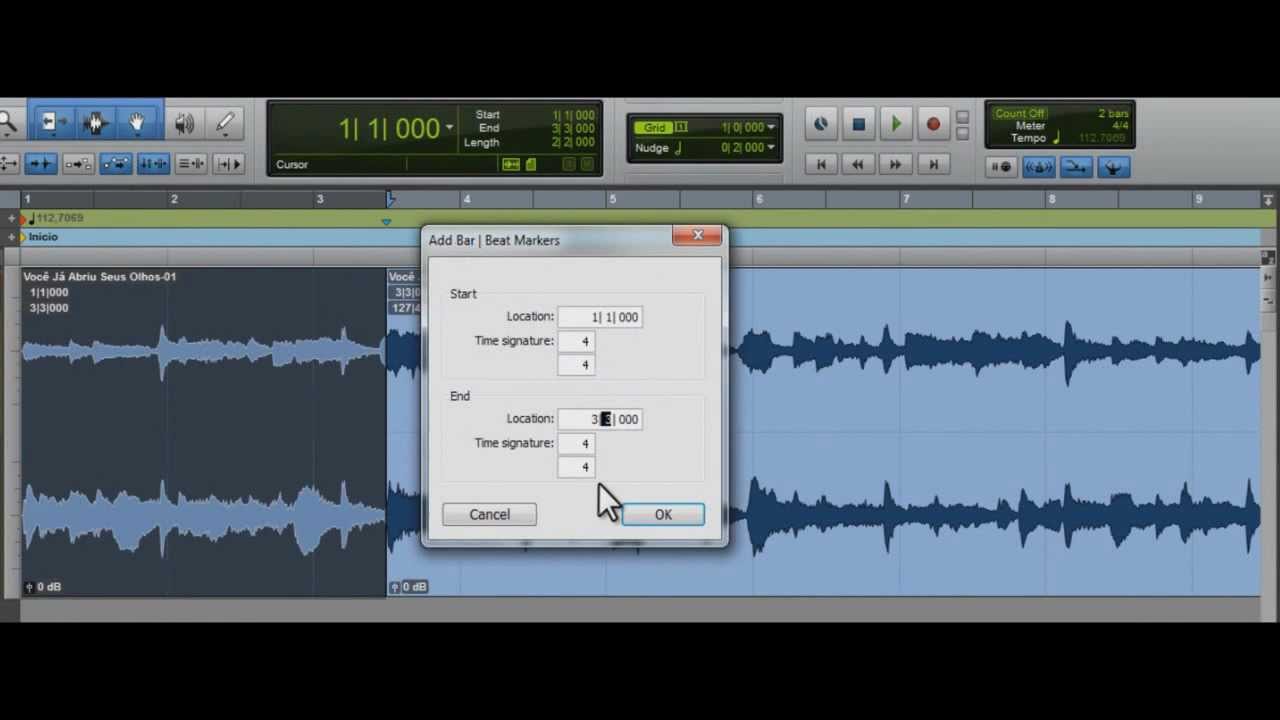Click the Rewind transport button
The image size is (1280, 720).
coord(858,164)
